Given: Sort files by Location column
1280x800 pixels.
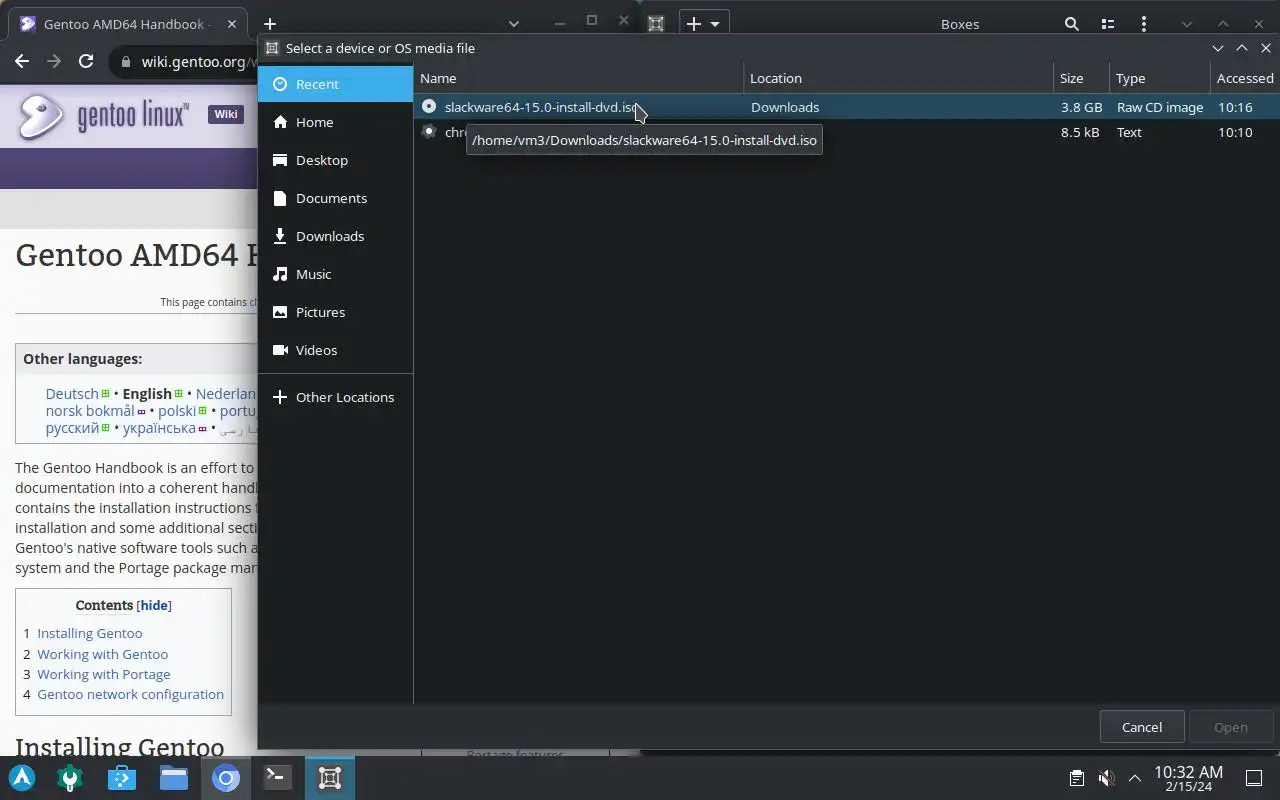Looking at the screenshot, I should pyautogui.click(x=899, y=78).
